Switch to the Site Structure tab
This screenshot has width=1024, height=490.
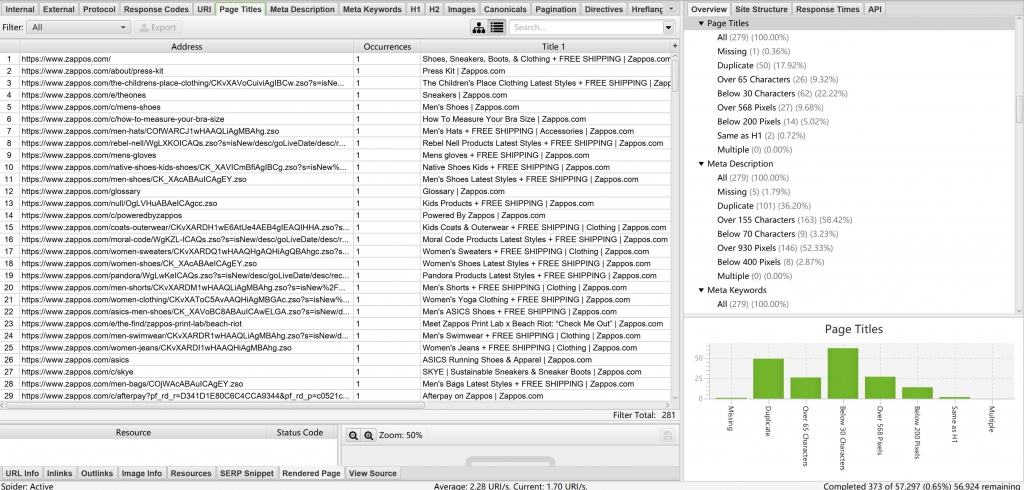761,9
